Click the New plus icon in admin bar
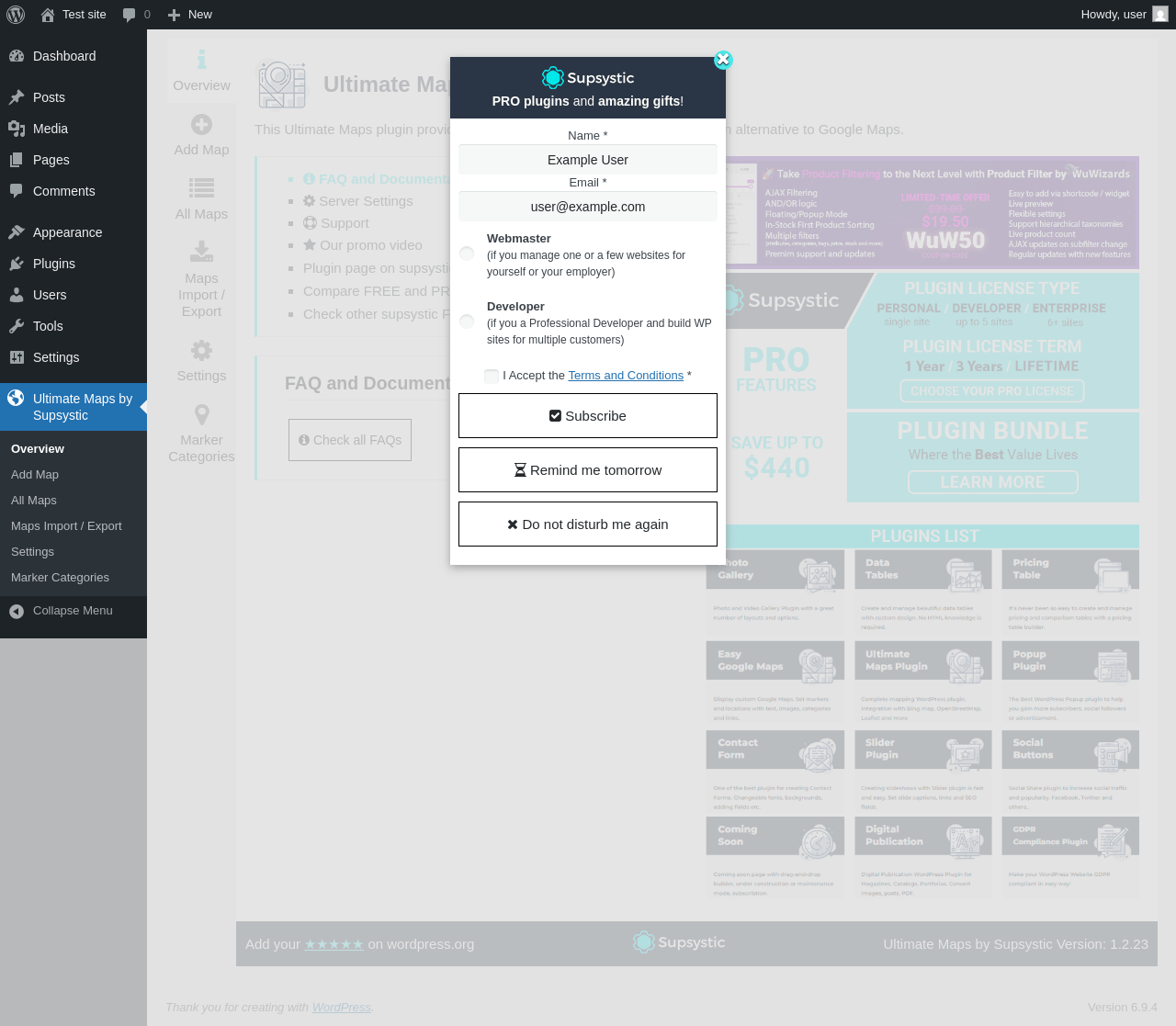Image resolution: width=1176 pixels, height=1026 pixels. (174, 15)
